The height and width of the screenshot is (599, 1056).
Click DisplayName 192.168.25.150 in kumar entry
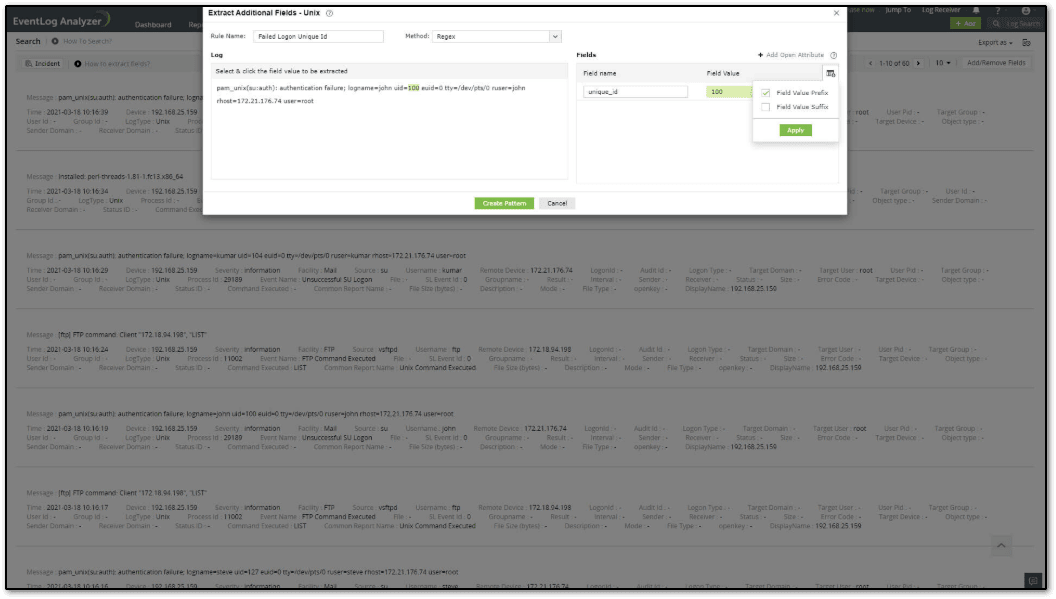730,289
